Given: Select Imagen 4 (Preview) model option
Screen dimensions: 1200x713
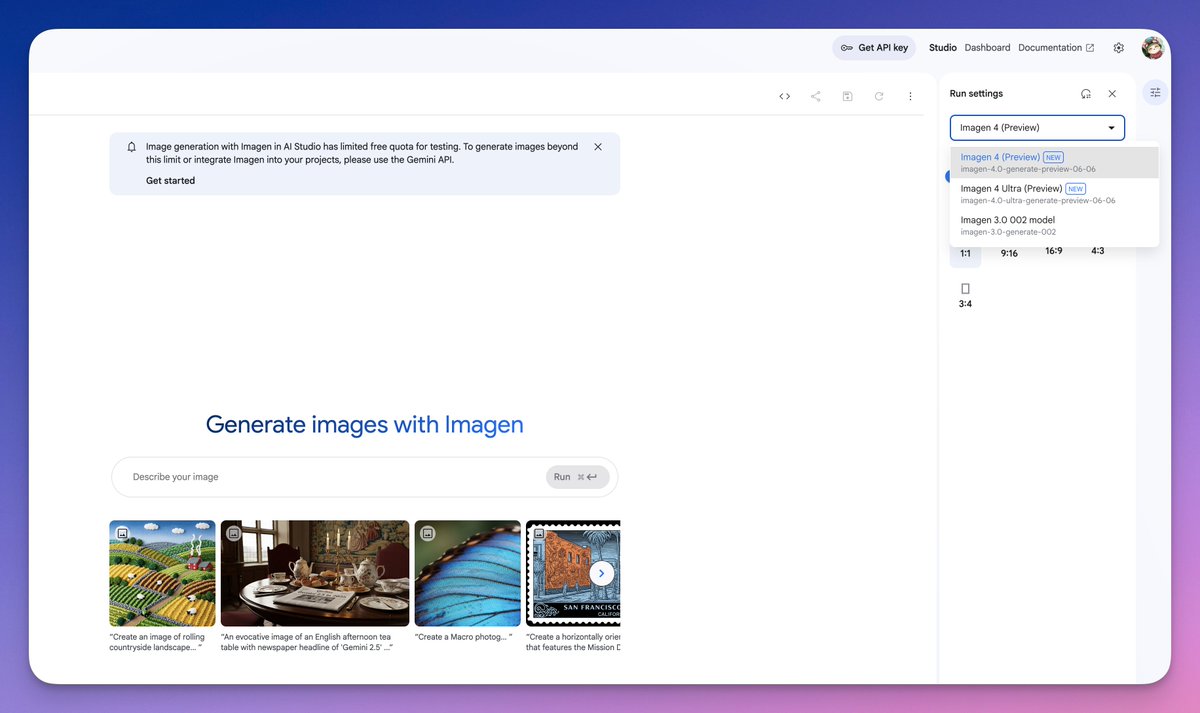Looking at the screenshot, I should [1054, 163].
